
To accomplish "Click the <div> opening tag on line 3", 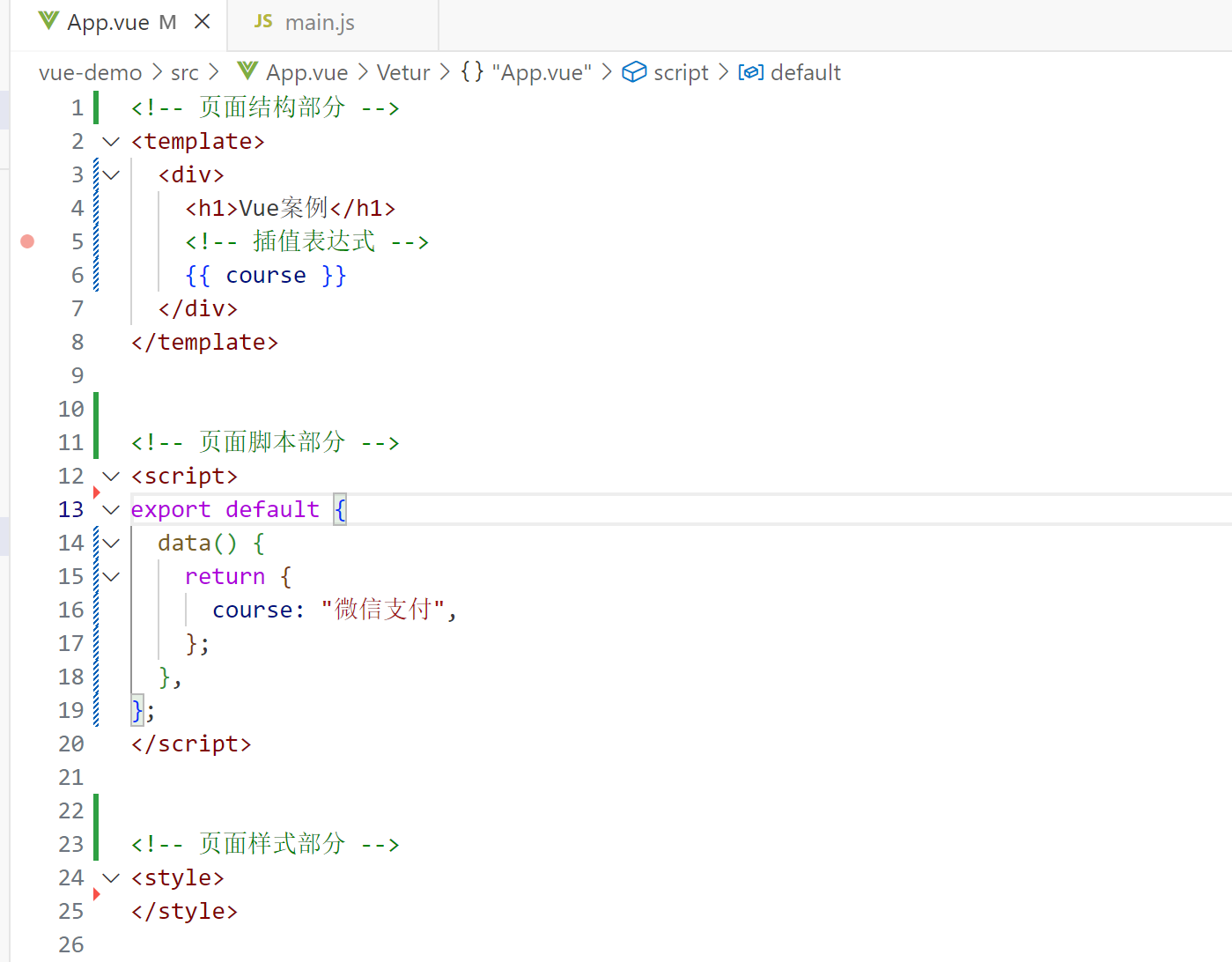I will (191, 174).
